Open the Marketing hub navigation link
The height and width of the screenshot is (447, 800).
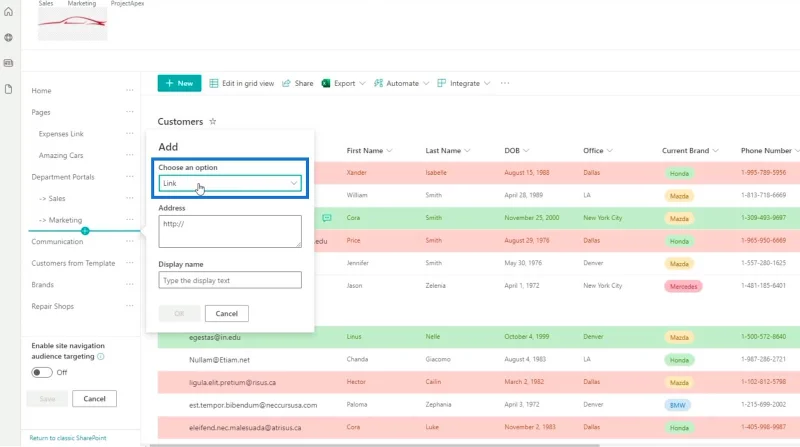click(82, 3)
